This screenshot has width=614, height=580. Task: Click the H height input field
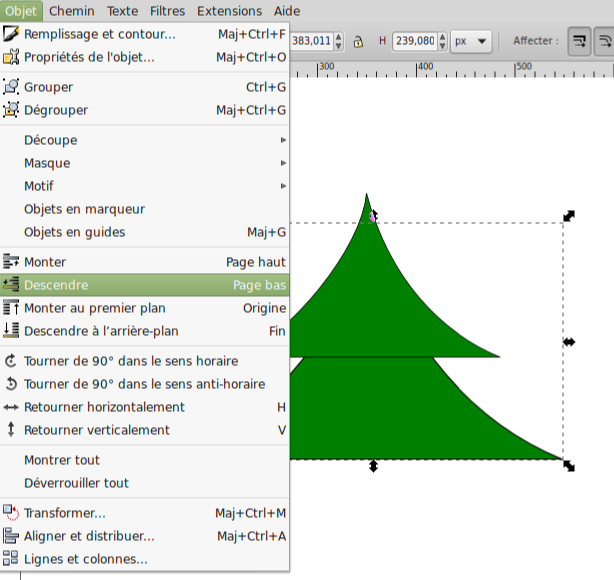pyautogui.click(x=415, y=41)
